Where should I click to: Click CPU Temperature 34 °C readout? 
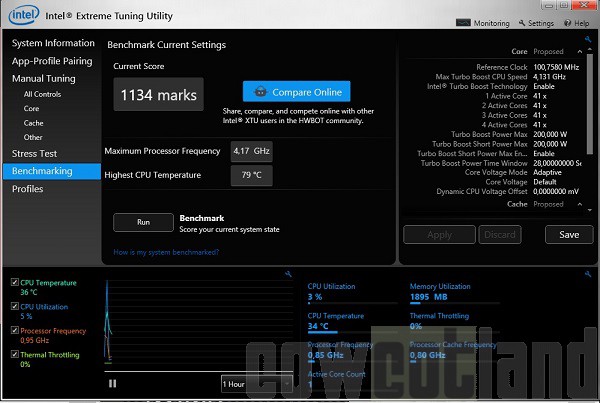pos(318,326)
